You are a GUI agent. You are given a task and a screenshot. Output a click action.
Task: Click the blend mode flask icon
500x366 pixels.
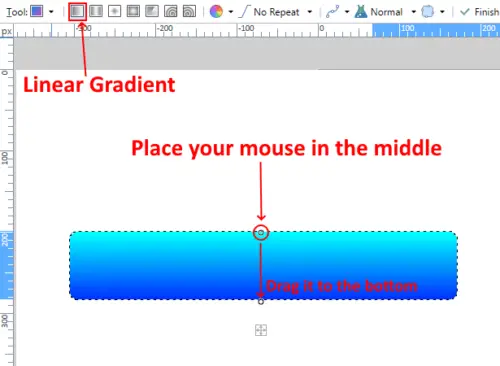(x=361, y=12)
